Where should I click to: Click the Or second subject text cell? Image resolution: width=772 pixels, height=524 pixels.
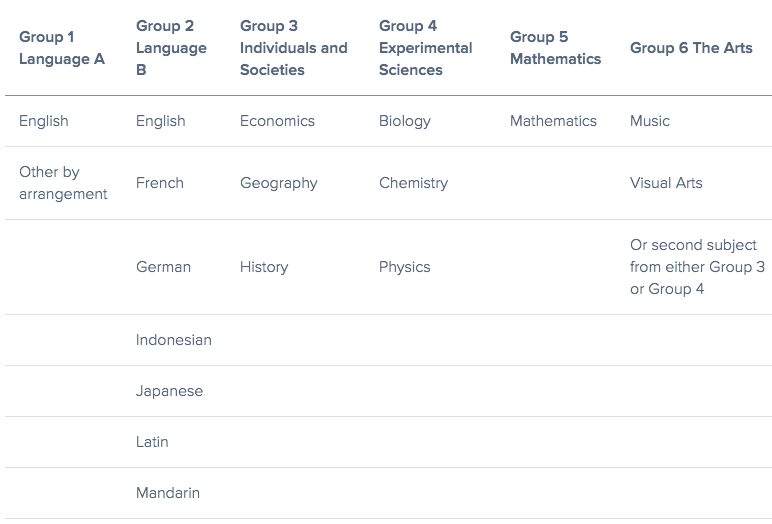click(697, 267)
